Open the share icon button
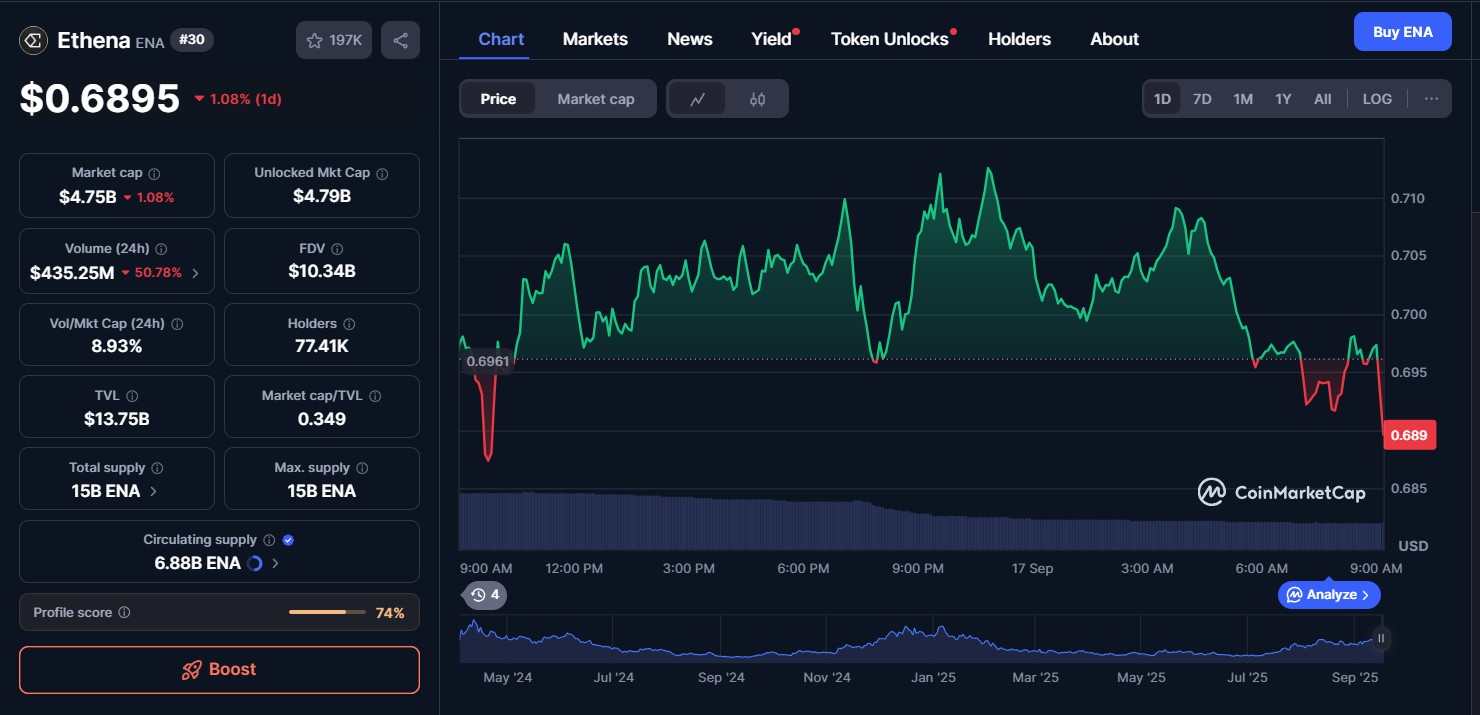This screenshot has width=1480, height=715. point(400,40)
